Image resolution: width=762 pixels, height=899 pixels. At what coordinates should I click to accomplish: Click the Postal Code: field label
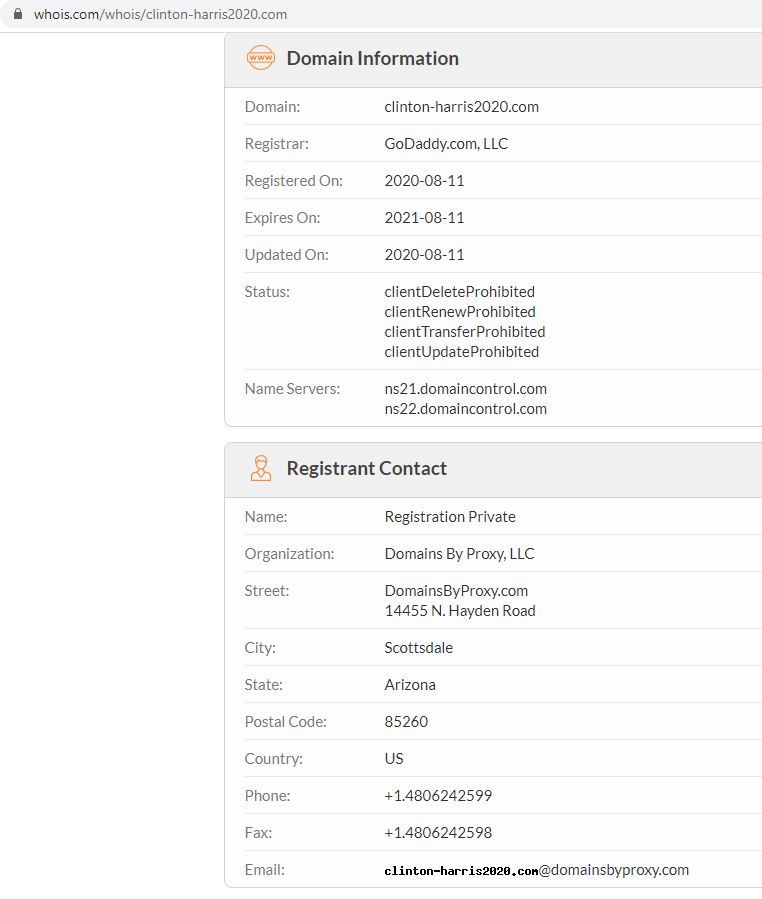[286, 722]
